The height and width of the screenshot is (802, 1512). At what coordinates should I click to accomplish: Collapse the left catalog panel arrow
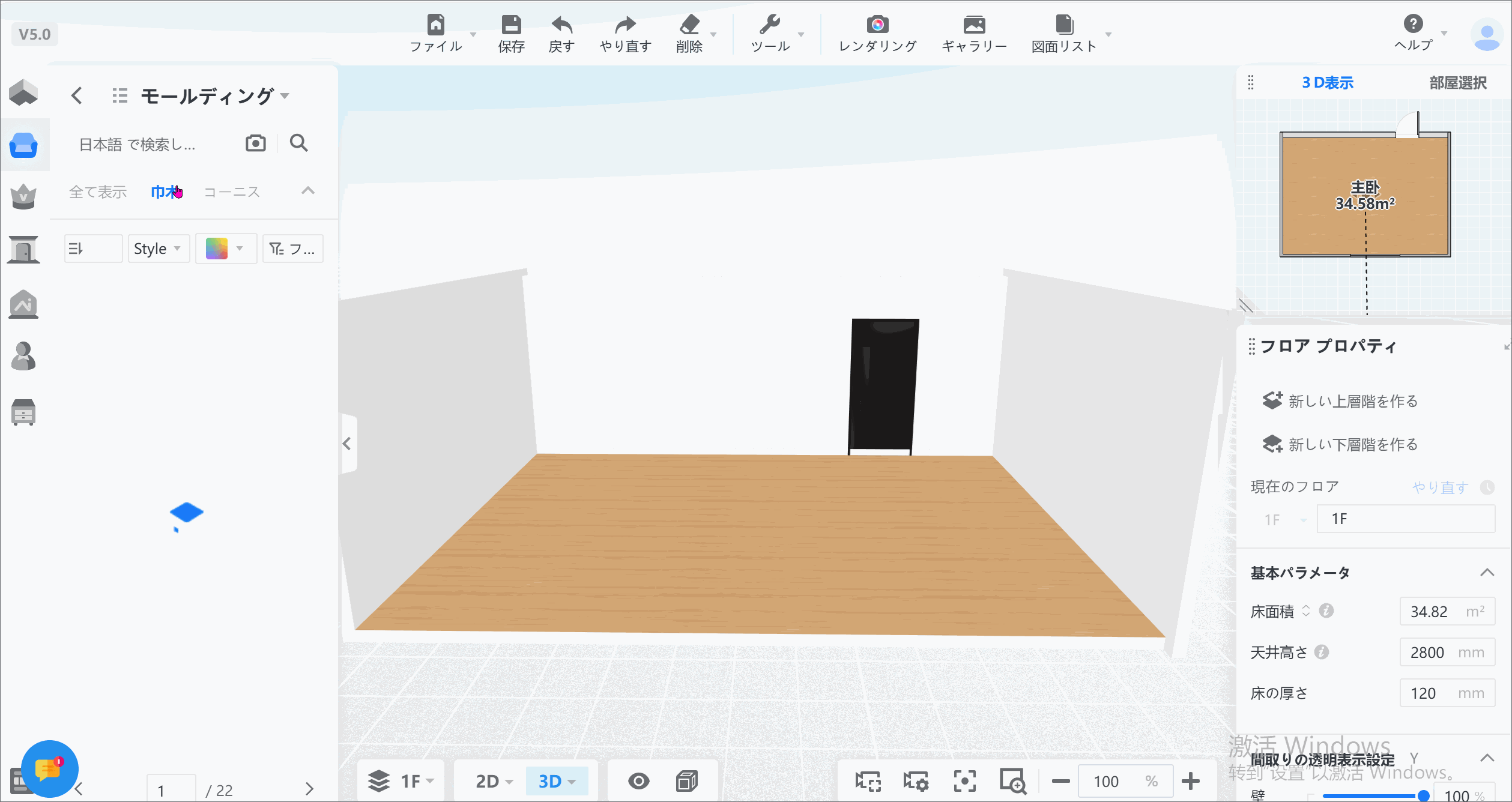(x=347, y=444)
